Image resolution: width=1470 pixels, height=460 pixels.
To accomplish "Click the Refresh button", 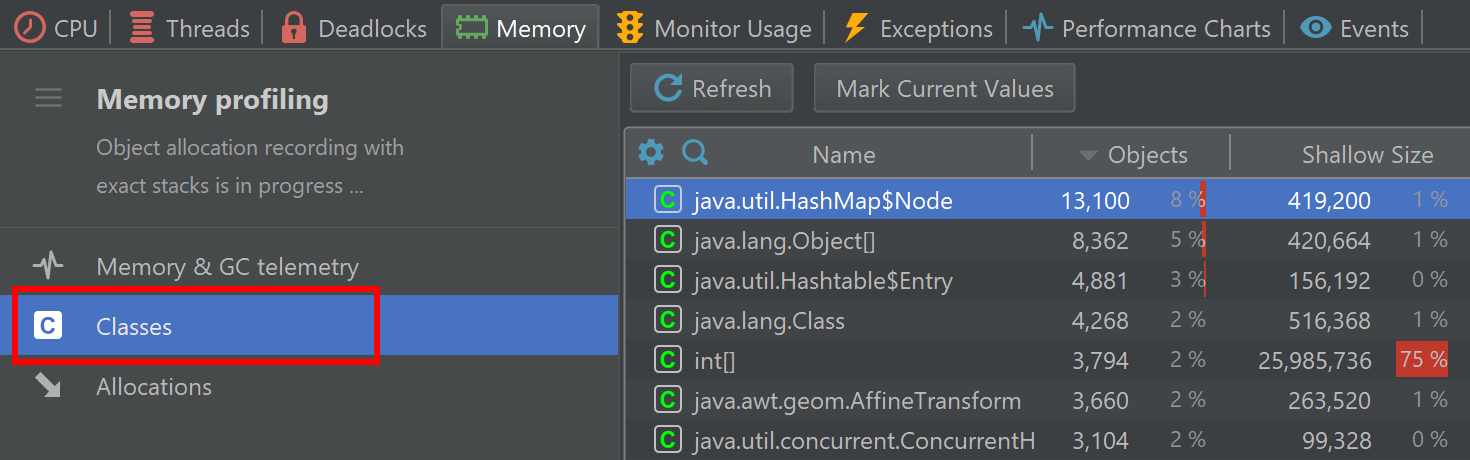I will [712, 88].
